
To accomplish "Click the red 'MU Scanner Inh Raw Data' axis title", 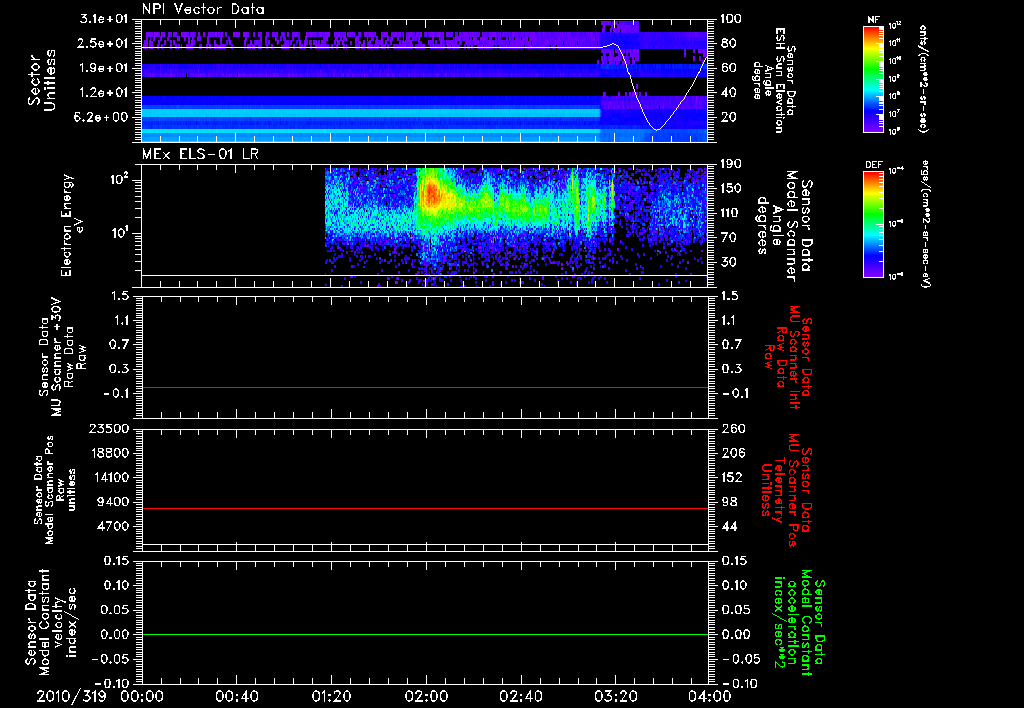I will [788, 357].
